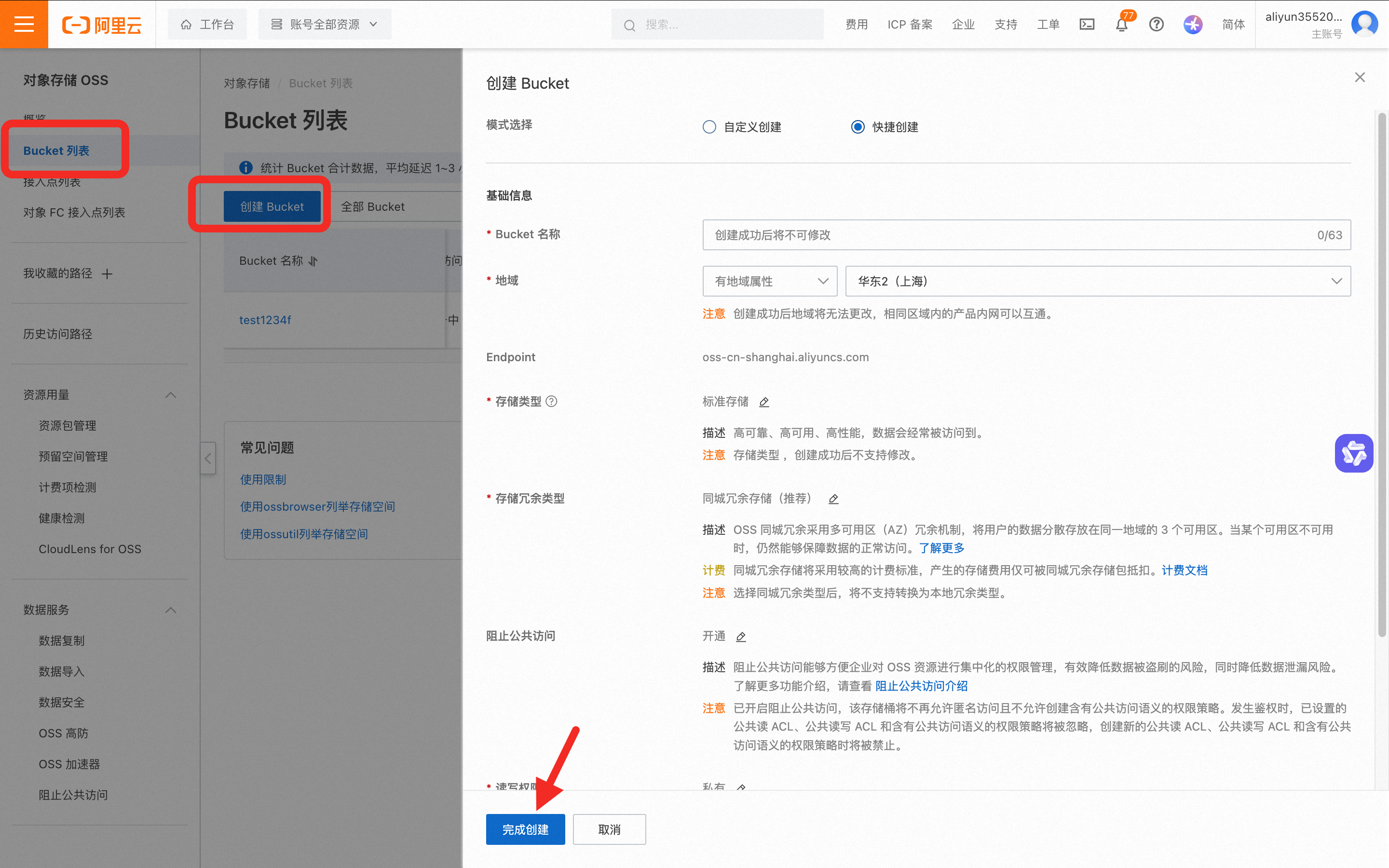Open the 账号全部资源 resource dropdown
Image resolution: width=1389 pixels, height=868 pixels.
pyautogui.click(x=325, y=24)
